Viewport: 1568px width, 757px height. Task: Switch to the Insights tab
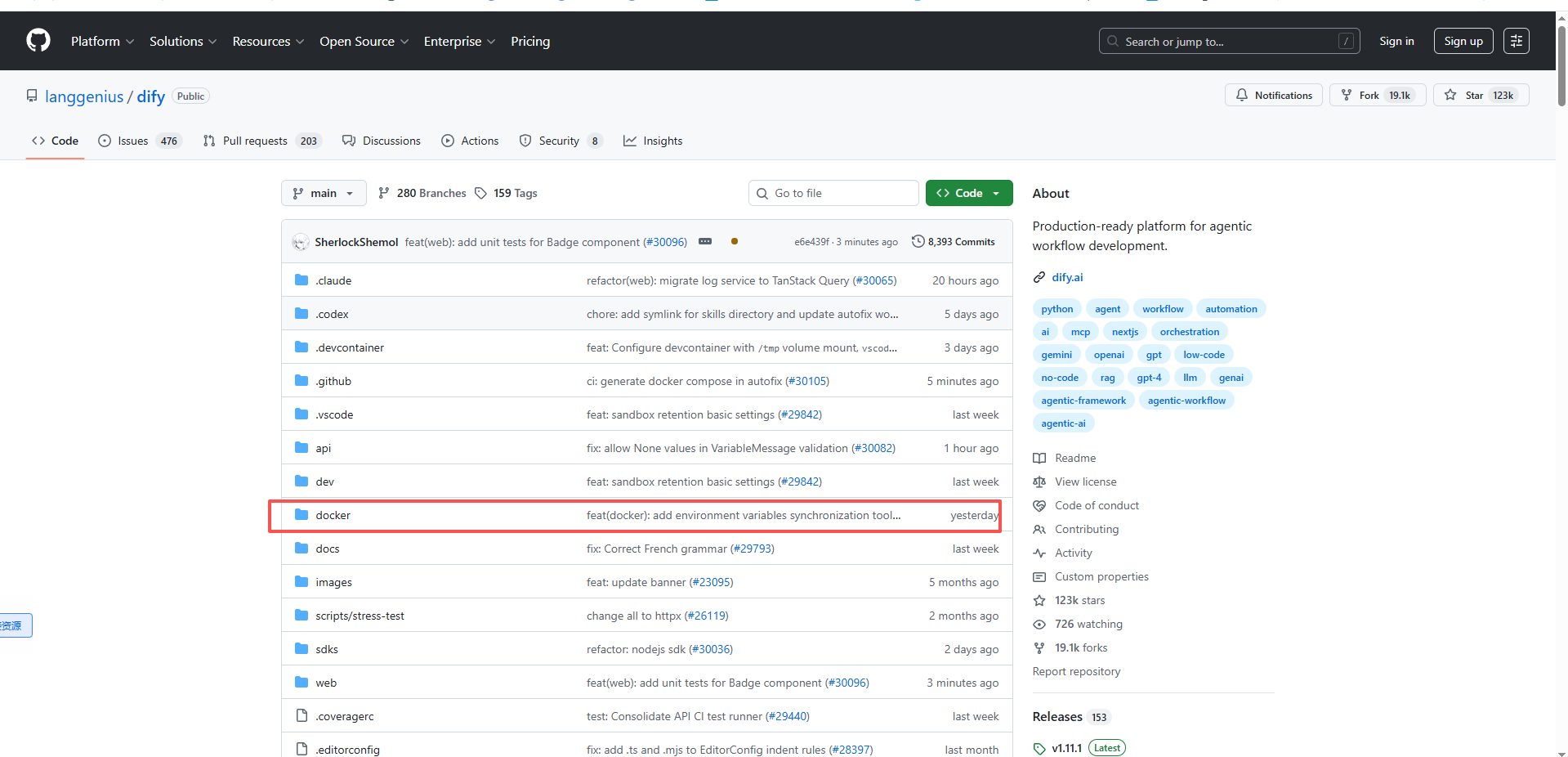click(653, 141)
